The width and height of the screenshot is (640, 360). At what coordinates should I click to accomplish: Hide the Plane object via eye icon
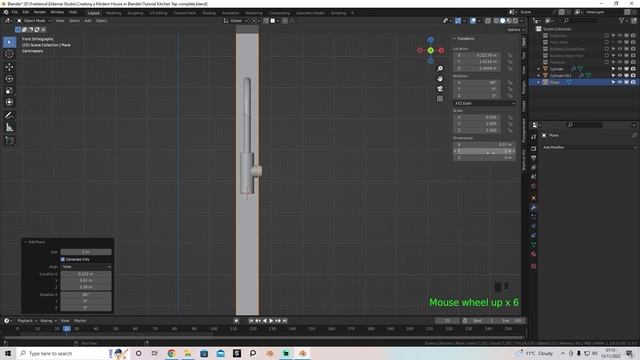coord(620,82)
